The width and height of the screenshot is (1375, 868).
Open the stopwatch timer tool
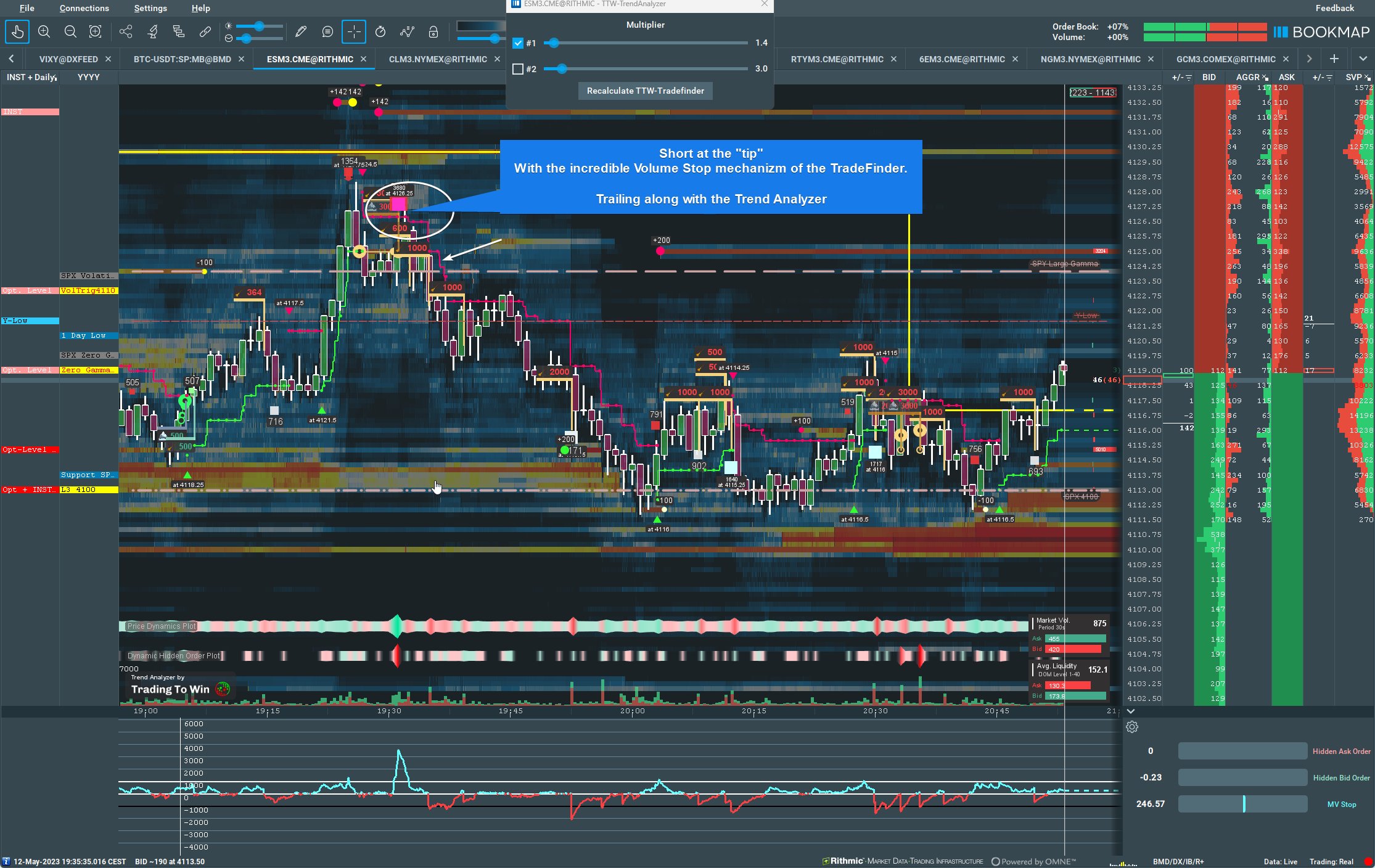(380, 31)
